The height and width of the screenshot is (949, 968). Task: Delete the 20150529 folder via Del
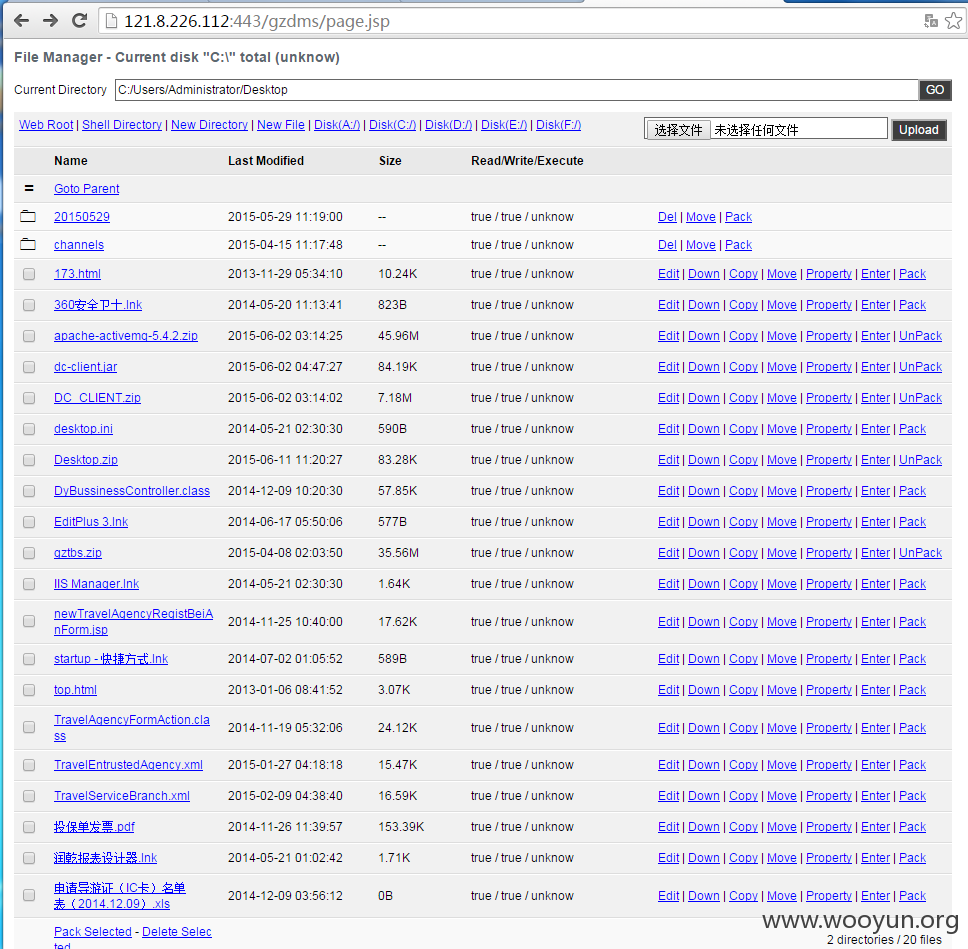[667, 217]
